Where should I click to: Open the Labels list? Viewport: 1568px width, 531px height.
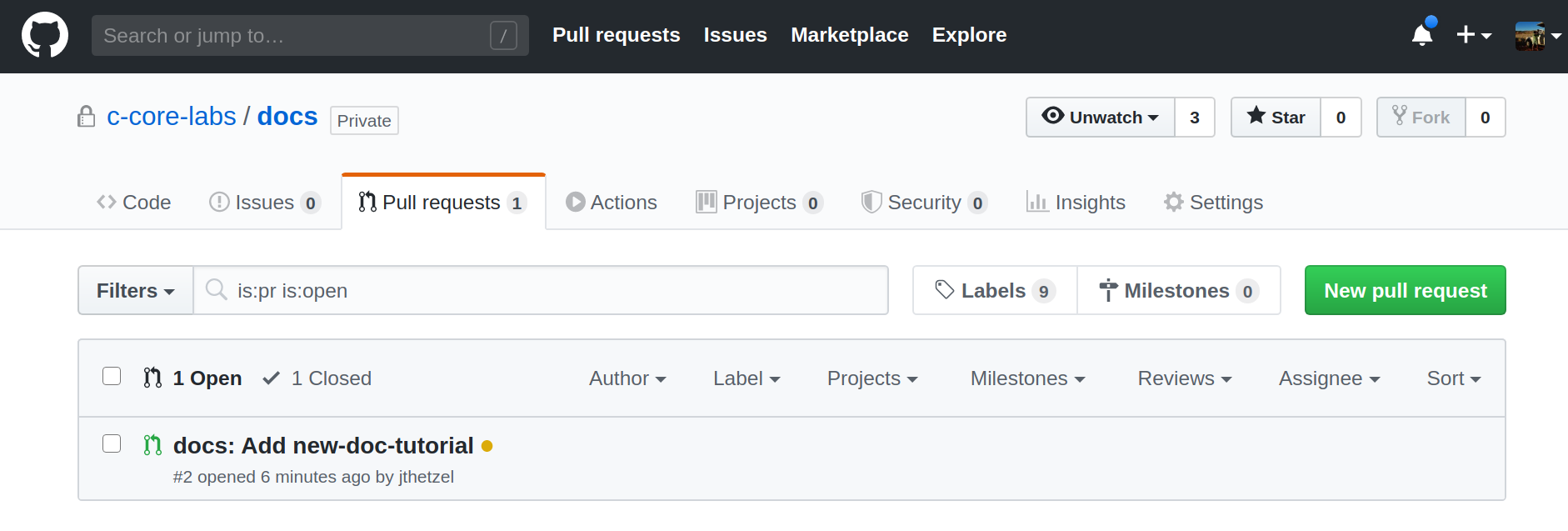coord(996,290)
